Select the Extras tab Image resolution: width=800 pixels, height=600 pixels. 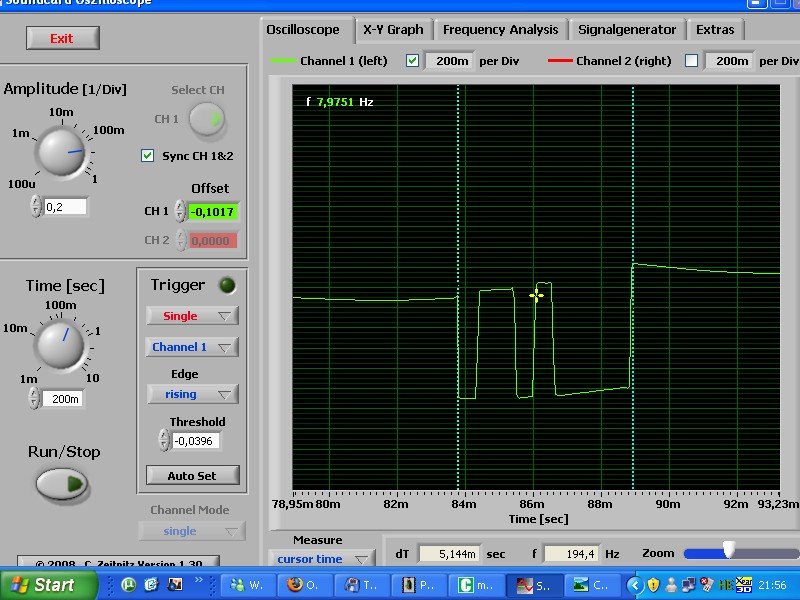[x=715, y=30]
